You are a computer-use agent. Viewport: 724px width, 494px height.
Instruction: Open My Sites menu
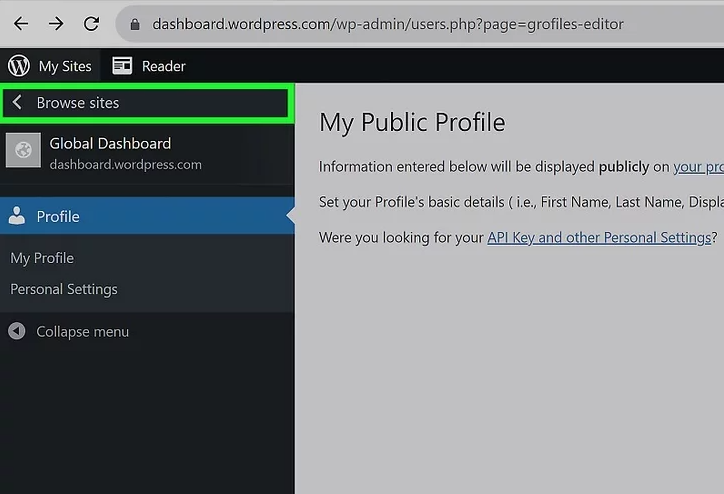coord(50,66)
